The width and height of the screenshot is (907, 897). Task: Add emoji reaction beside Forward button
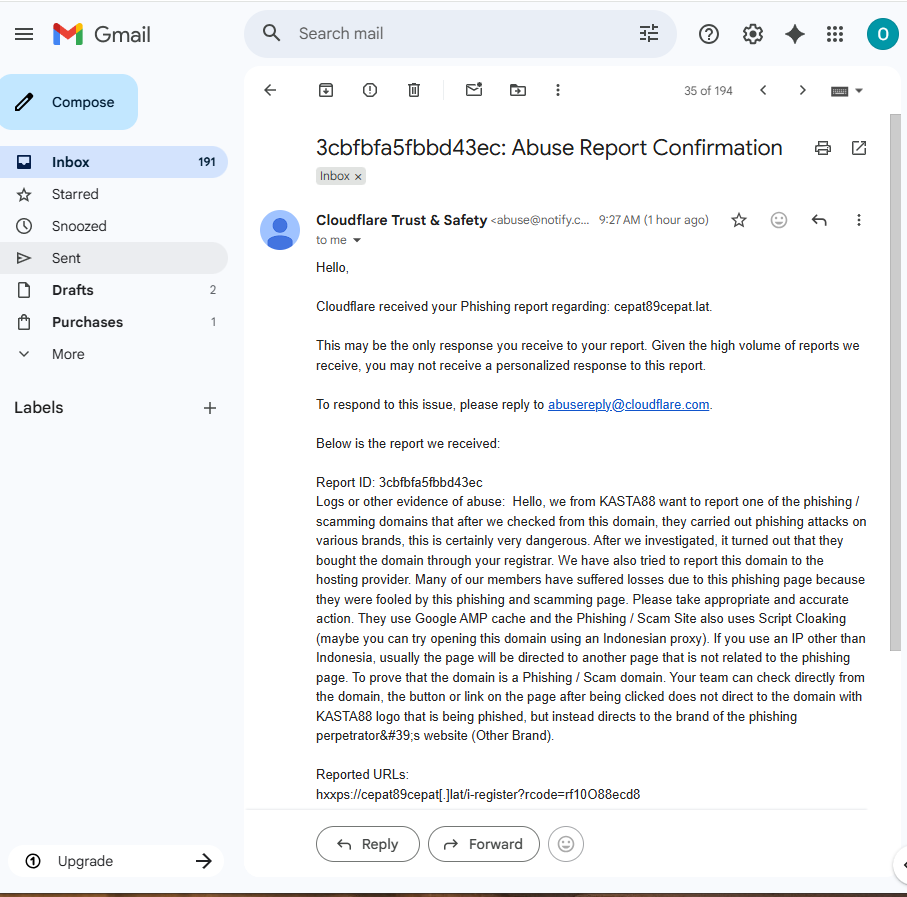click(566, 844)
